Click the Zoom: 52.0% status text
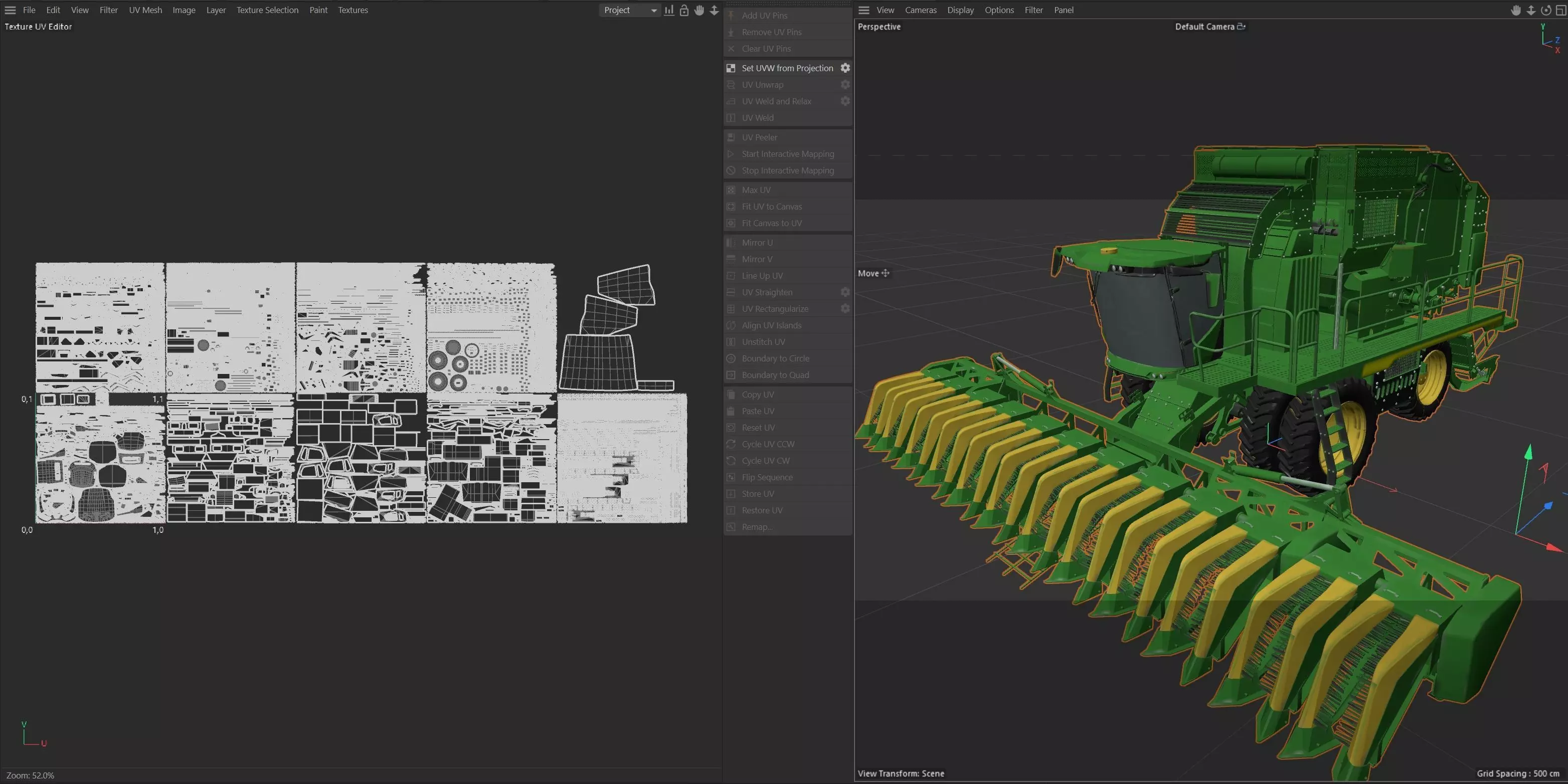 [31, 775]
